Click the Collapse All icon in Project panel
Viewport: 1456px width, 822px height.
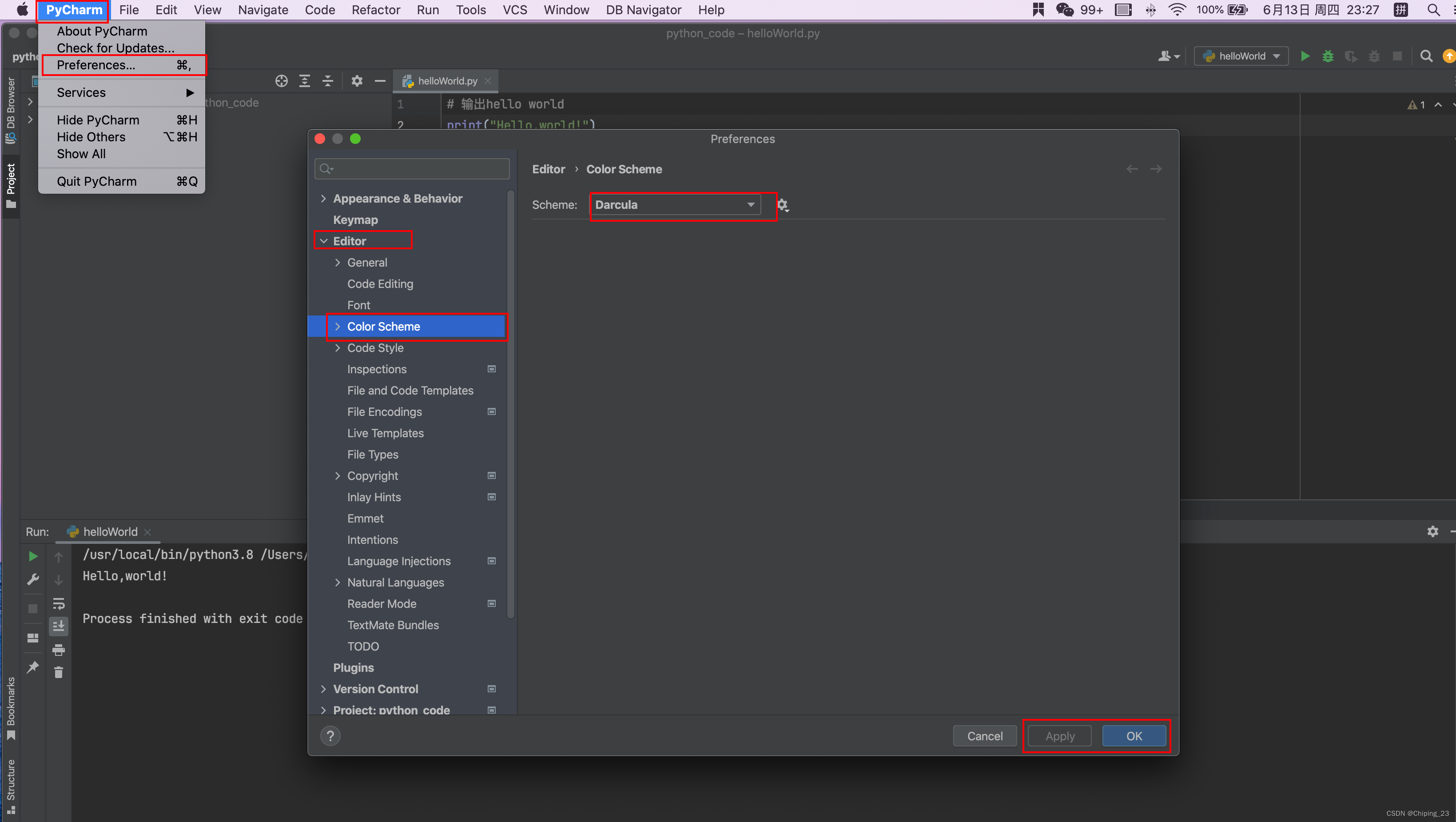328,81
